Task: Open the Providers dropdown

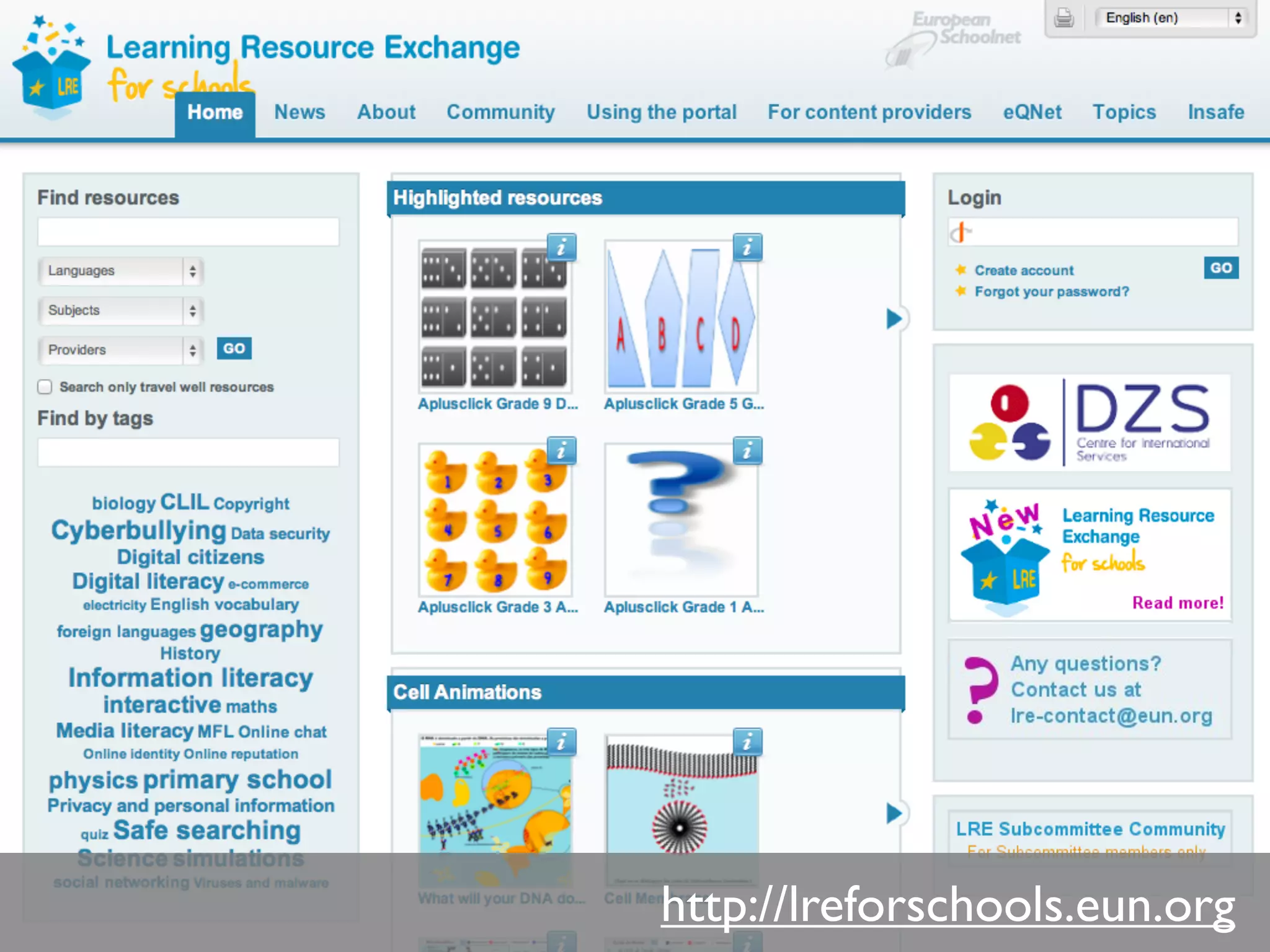Action: (x=120, y=350)
